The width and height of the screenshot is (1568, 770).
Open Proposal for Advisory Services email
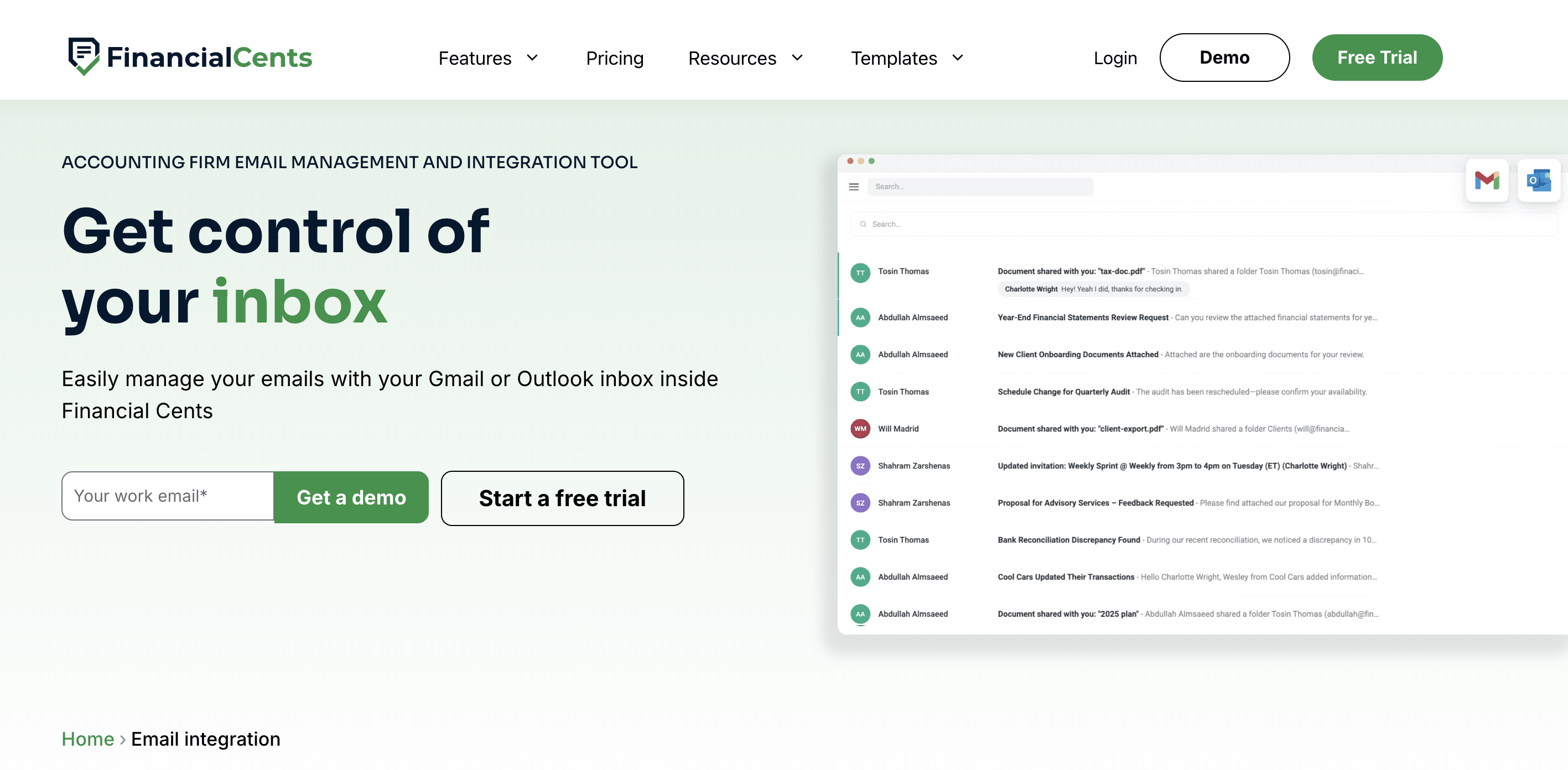pos(1095,503)
